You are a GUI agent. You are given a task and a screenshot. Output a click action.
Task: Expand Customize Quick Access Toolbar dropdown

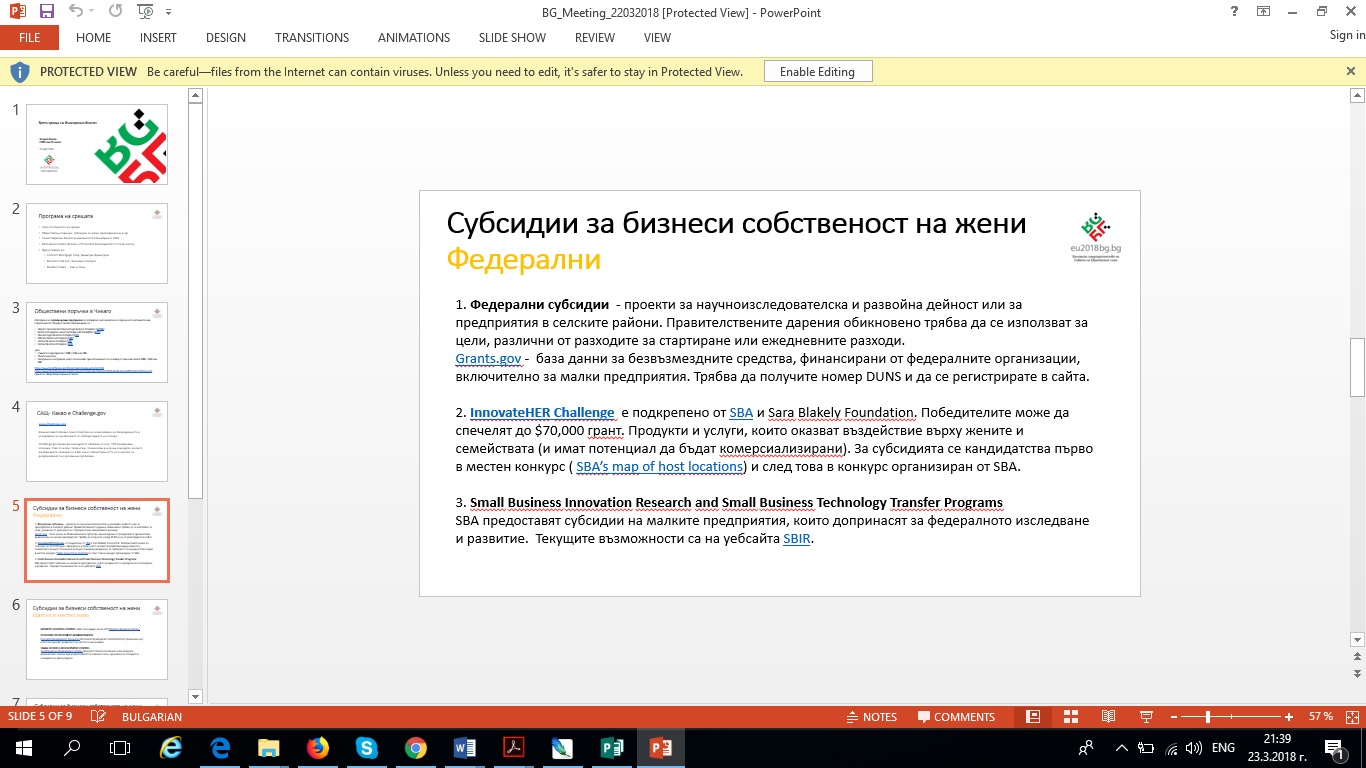[x=167, y=12]
